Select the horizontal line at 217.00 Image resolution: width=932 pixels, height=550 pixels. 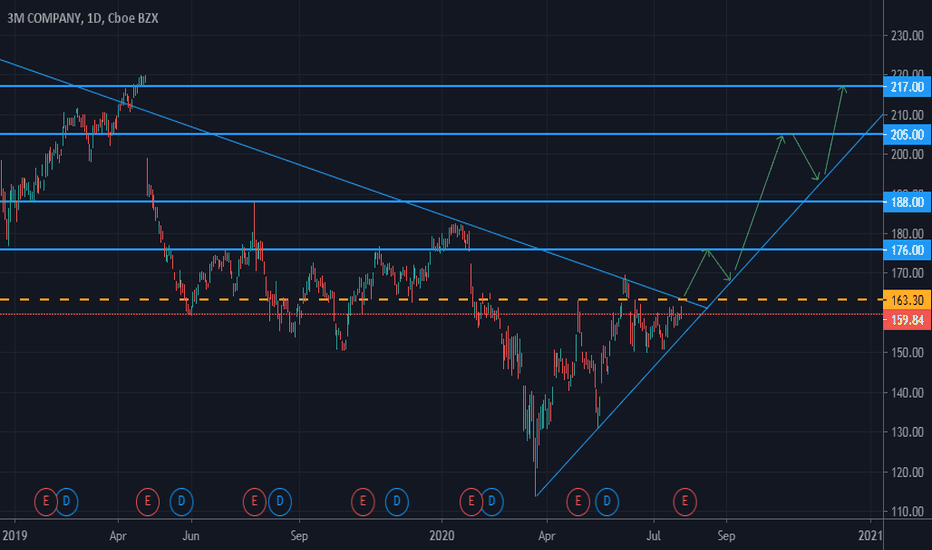point(442,86)
